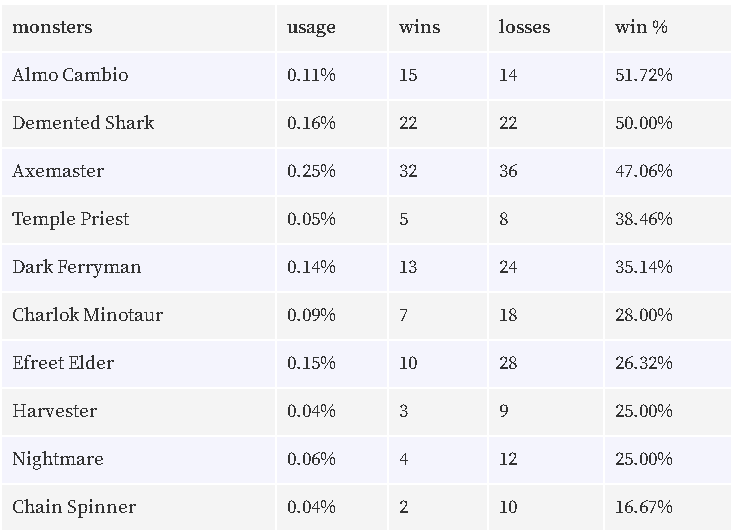Select the Dark Ferryman cell
The height and width of the screenshot is (530, 734).
pyautogui.click(x=77, y=267)
